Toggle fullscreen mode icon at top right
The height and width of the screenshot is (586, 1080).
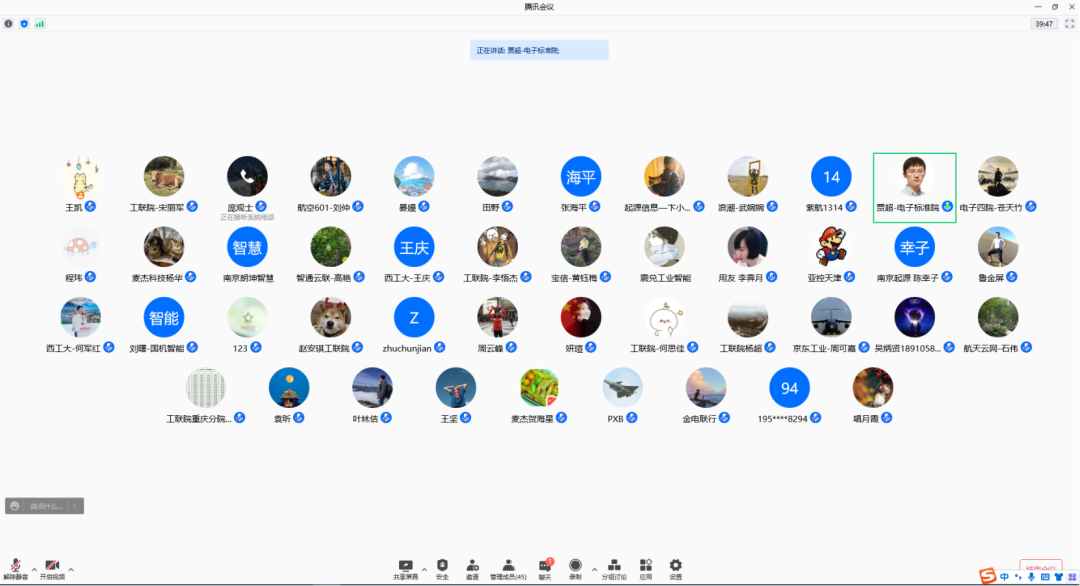1069,23
